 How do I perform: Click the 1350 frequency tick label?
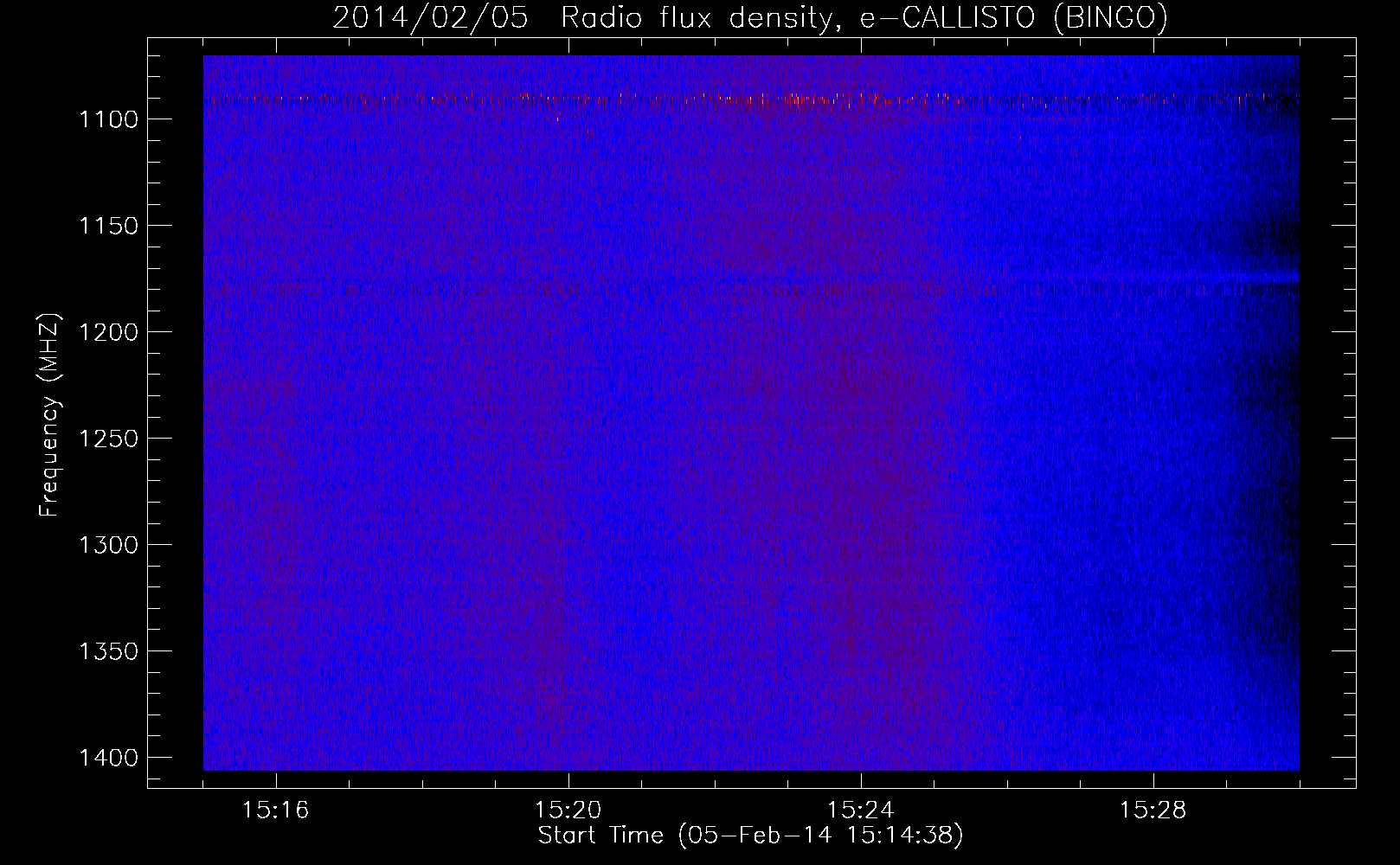[x=109, y=651]
